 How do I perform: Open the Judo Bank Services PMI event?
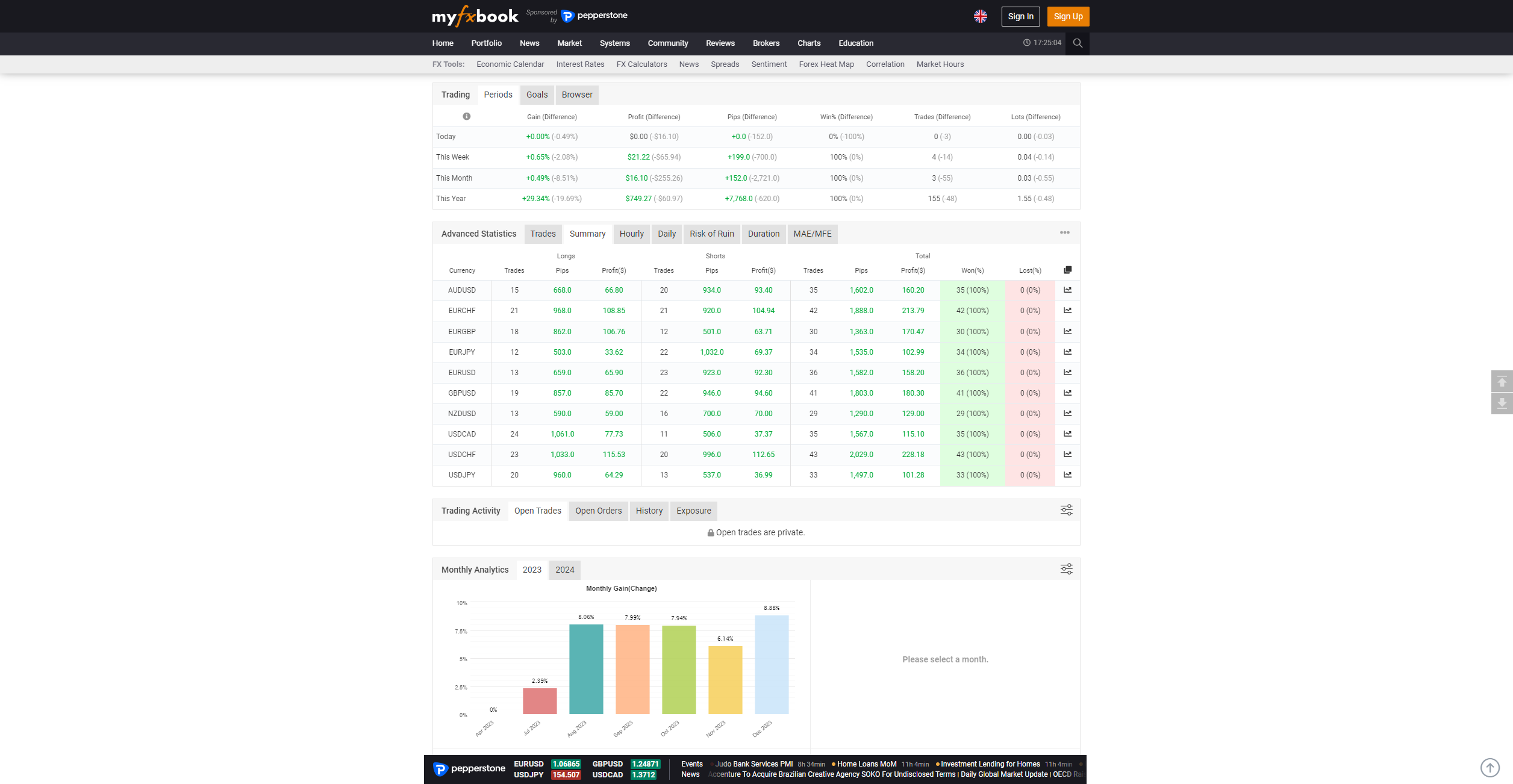pyautogui.click(x=753, y=764)
